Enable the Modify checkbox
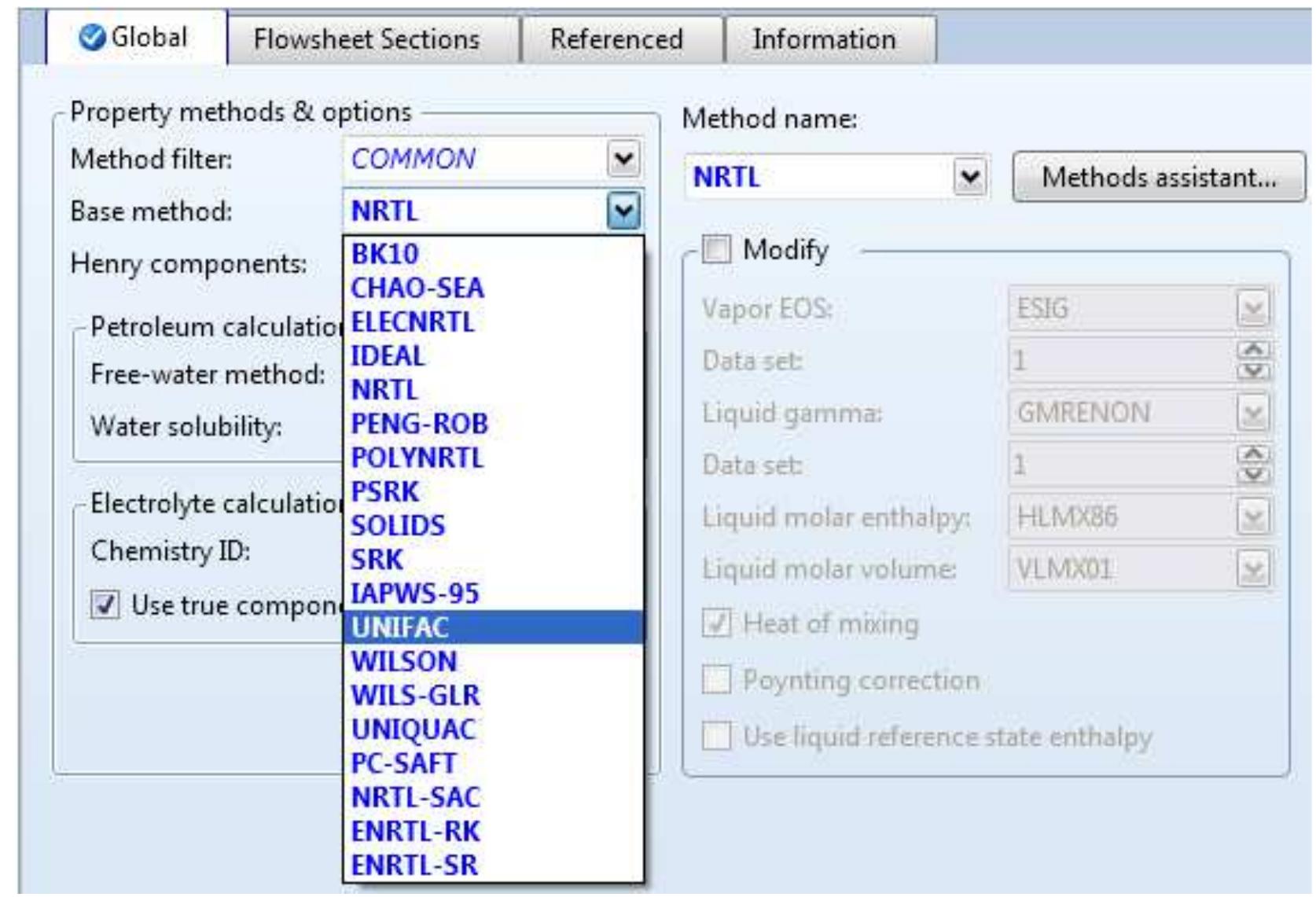Image resolution: width=1316 pixels, height=897 pixels. (x=717, y=250)
